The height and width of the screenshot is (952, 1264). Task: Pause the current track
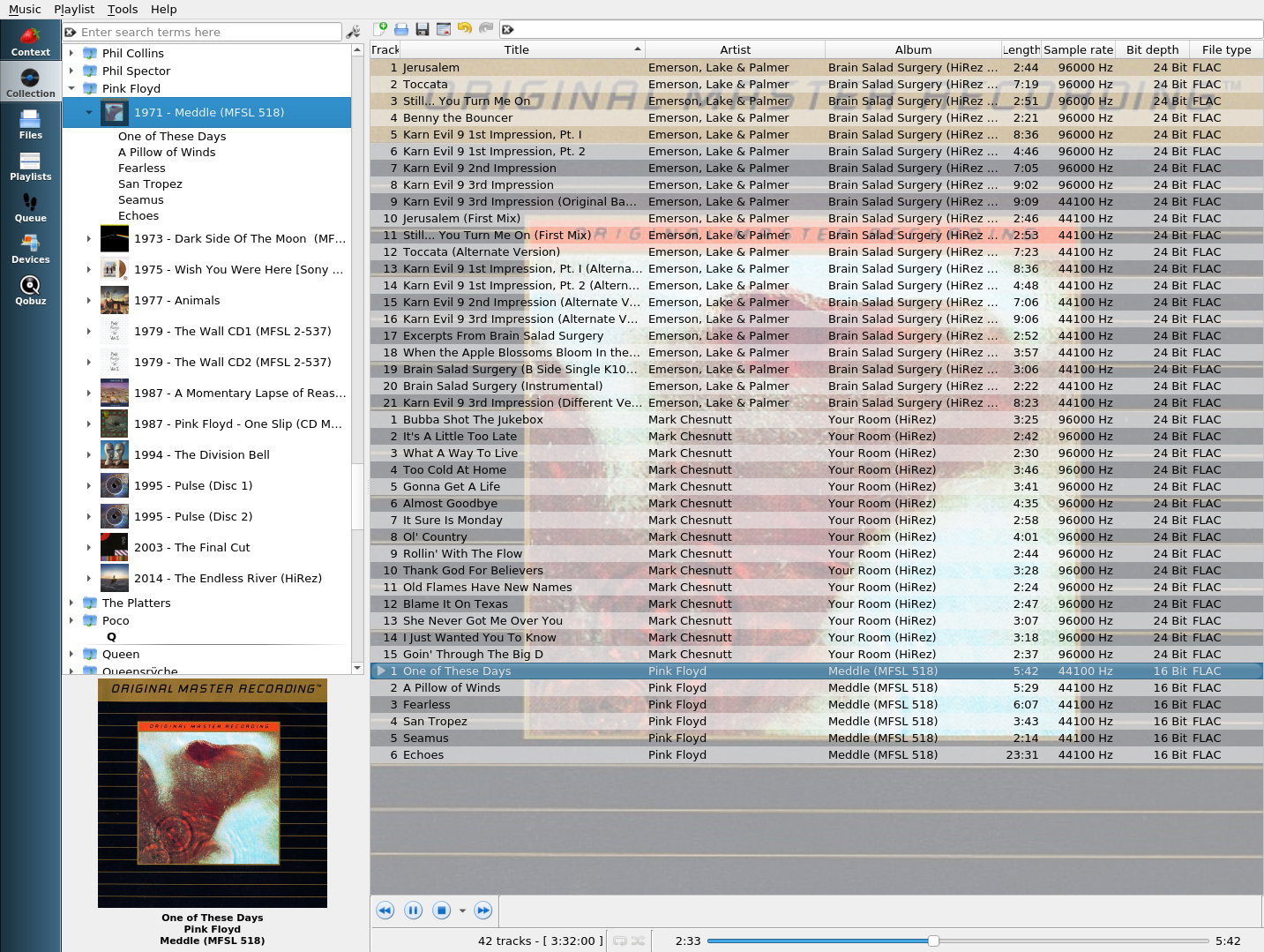[x=414, y=911]
